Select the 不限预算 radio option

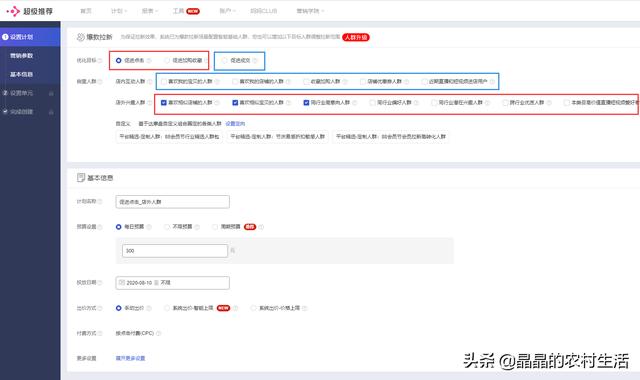pyautogui.click(x=167, y=227)
